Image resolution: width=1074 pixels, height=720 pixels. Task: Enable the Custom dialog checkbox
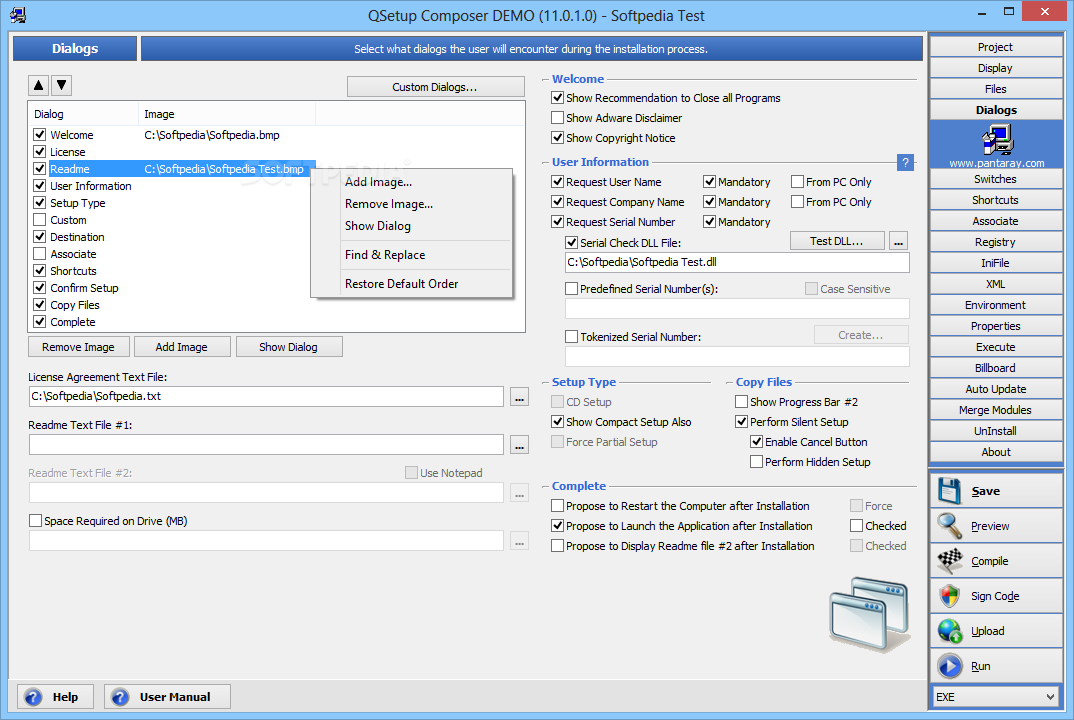[x=40, y=219]
